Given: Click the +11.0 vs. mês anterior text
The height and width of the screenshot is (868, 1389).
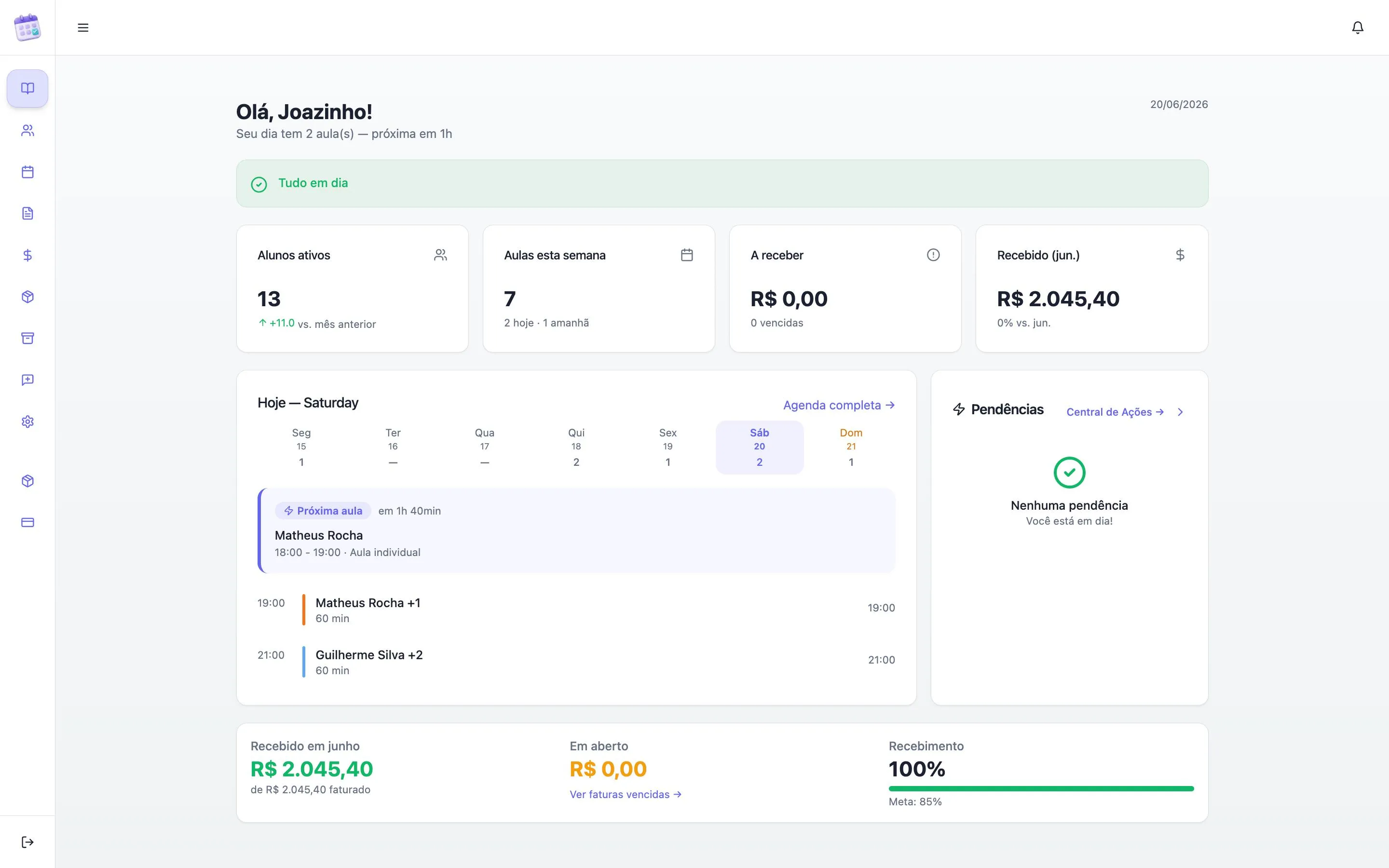Looking at the screenshot, I should click(x=317, y=324).
